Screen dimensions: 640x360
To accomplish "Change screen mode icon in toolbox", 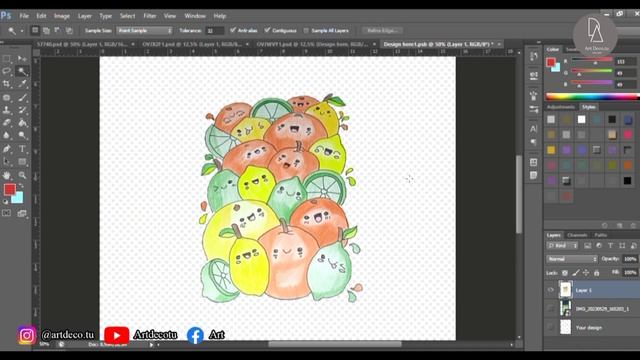I will (x=22, y=213).
